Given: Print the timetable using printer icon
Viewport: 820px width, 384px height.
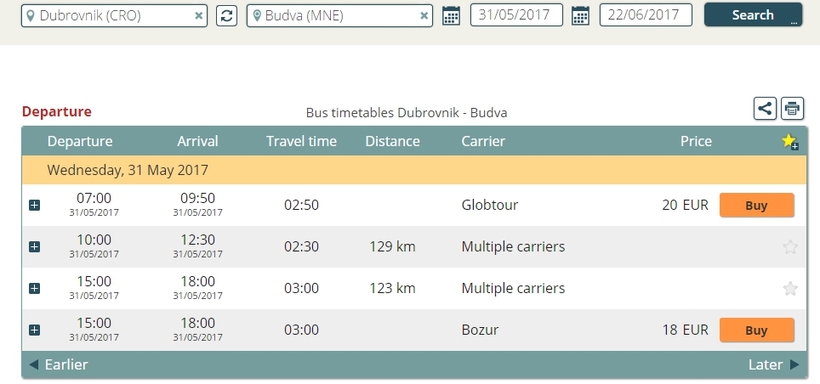Looking at the screenshot, I should pos(792,109).
